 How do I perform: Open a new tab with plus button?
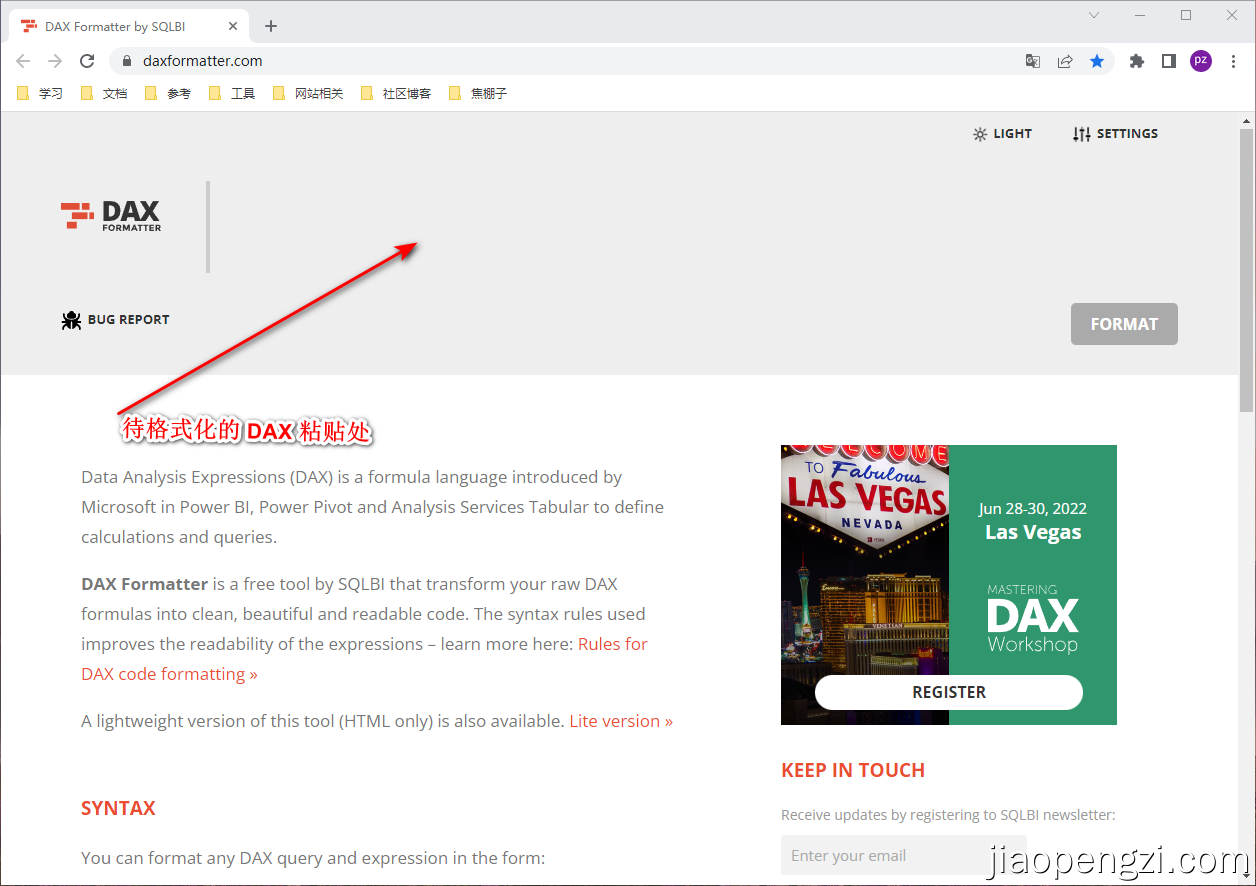coord(271,26)
